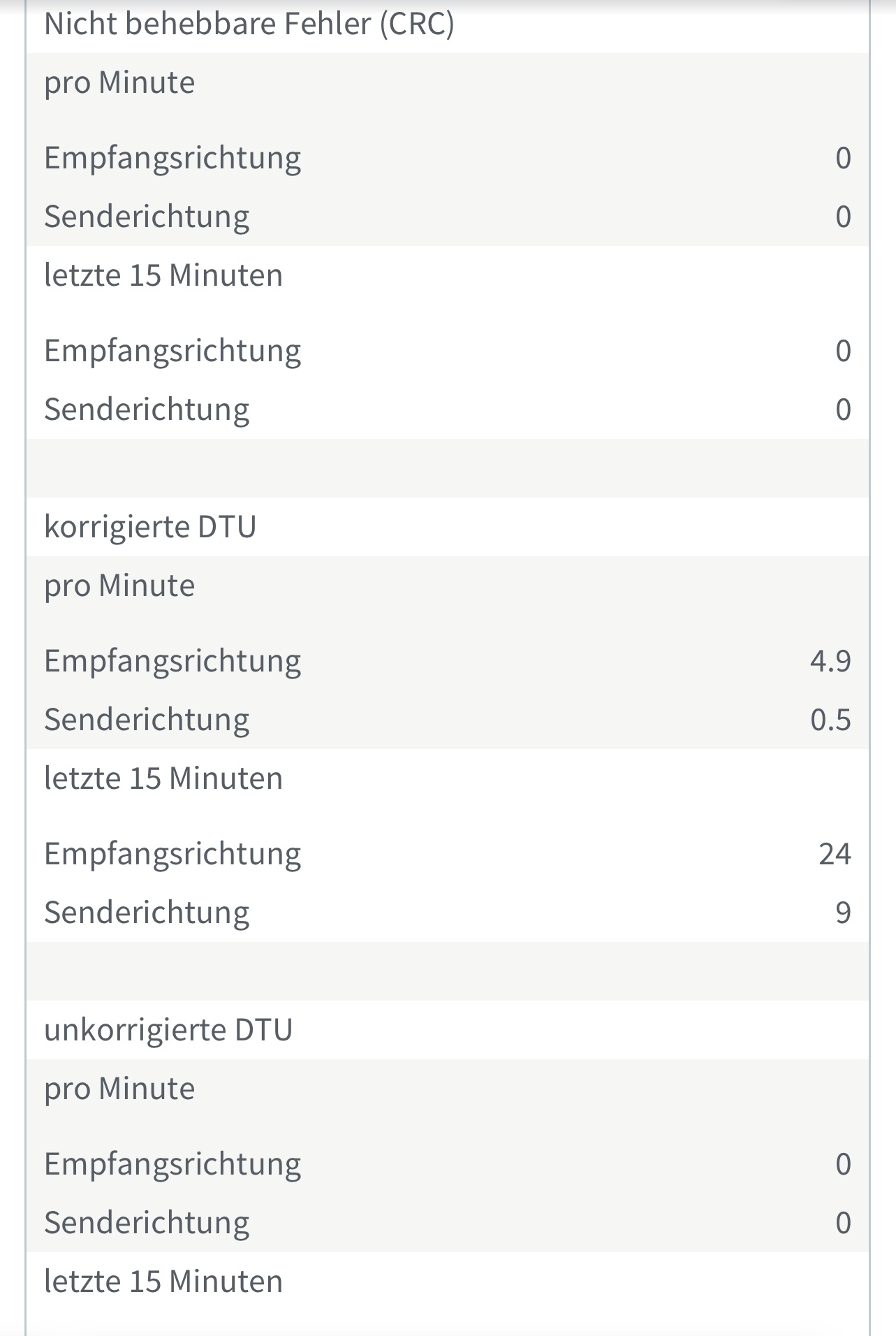Click the 0.5 corrected DTU value
The width and height of the screenshot is (896, 1336).
tap(830, 720)
